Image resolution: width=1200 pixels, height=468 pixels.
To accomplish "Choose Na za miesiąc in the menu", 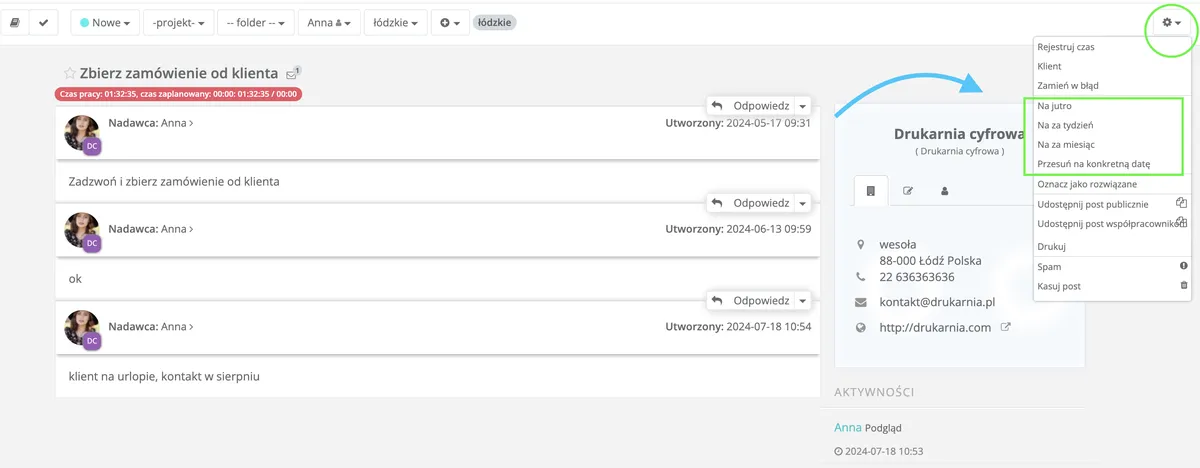I will 1065,144.
